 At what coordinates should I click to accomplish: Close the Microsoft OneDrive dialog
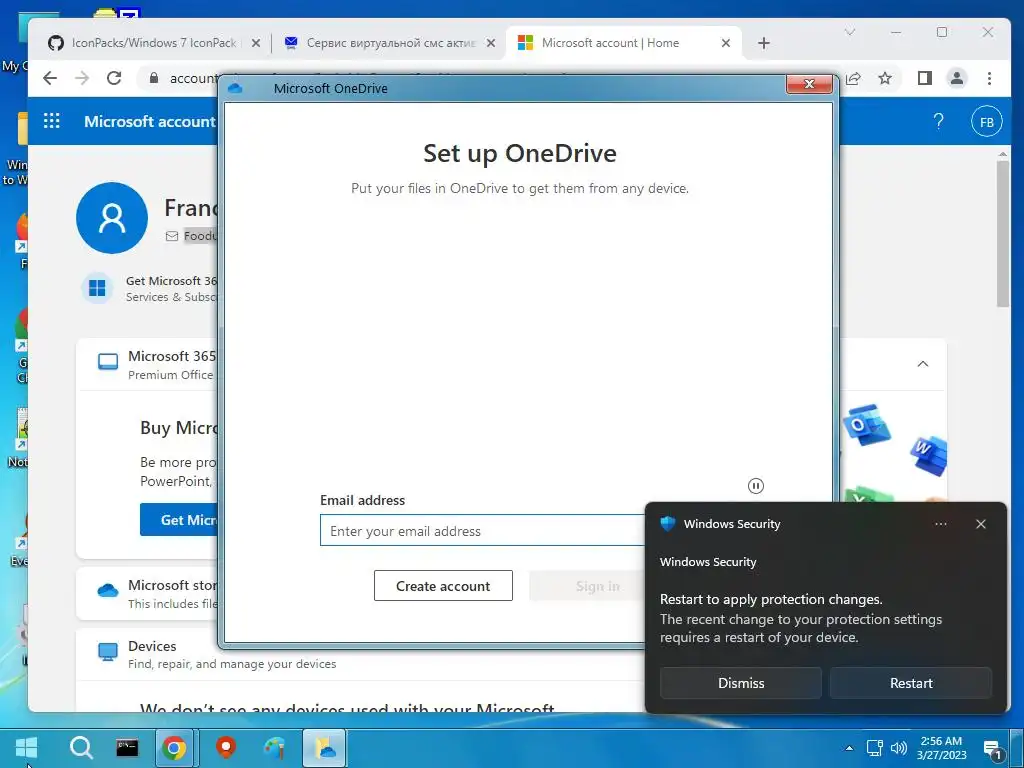[x=809, y=84]
